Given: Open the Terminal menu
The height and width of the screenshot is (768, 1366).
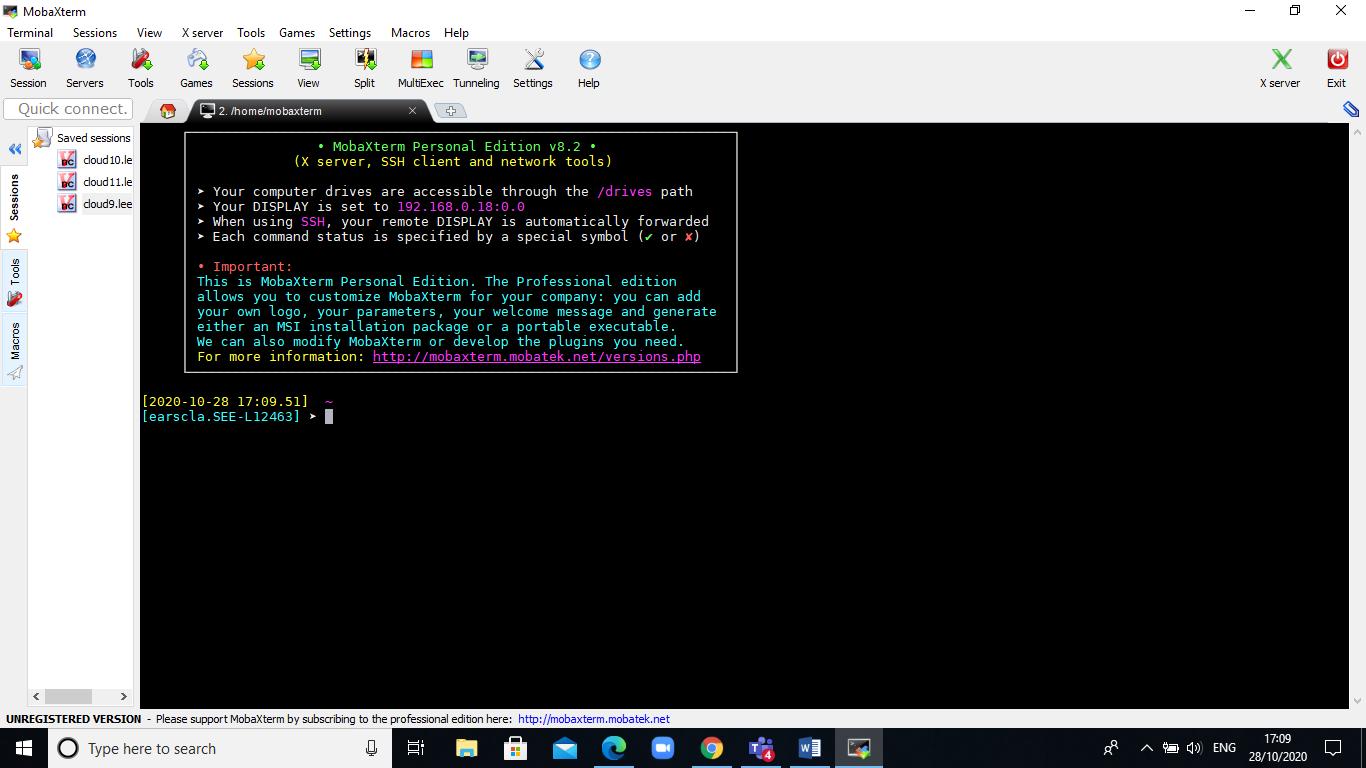Looking at the screenshot, I should (29, 32).
